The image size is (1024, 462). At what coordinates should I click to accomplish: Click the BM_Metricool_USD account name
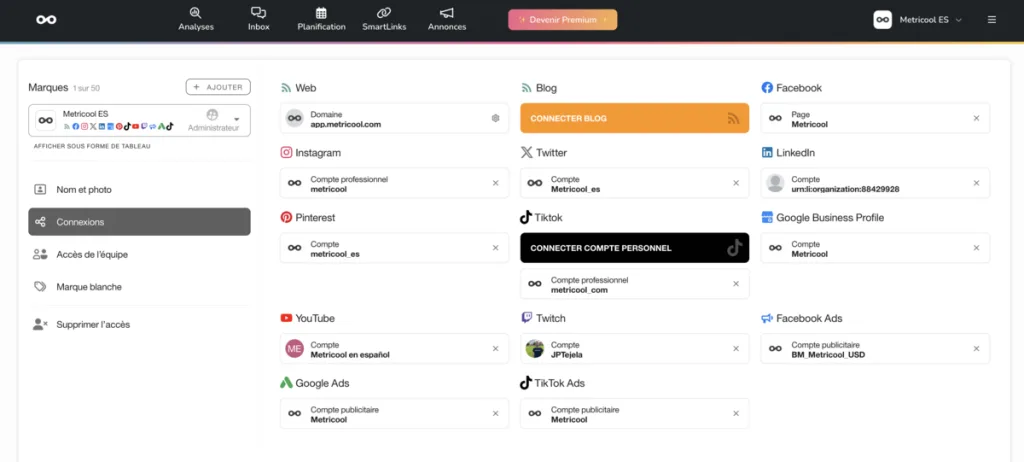pyautogui.click(x=828, y=355)
